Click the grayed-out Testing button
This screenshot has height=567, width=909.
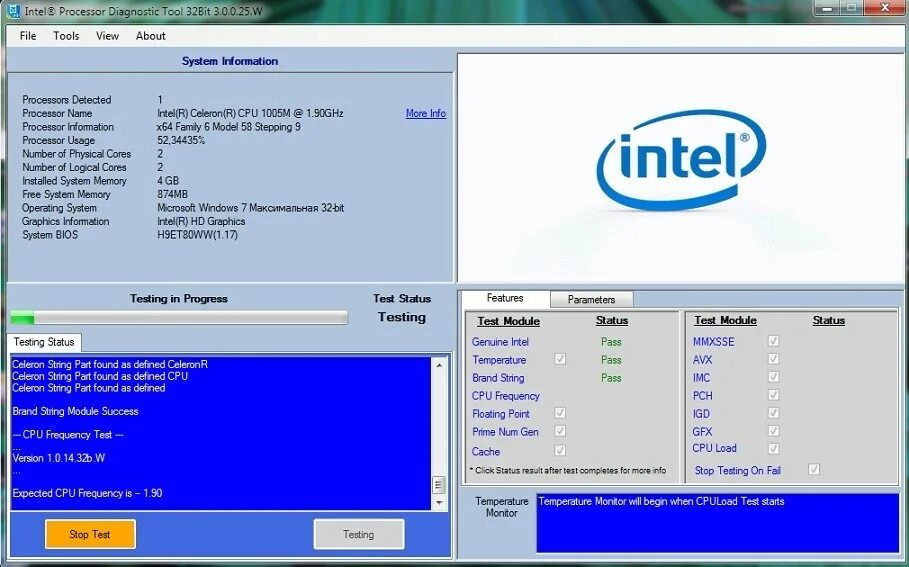(358, 535)
